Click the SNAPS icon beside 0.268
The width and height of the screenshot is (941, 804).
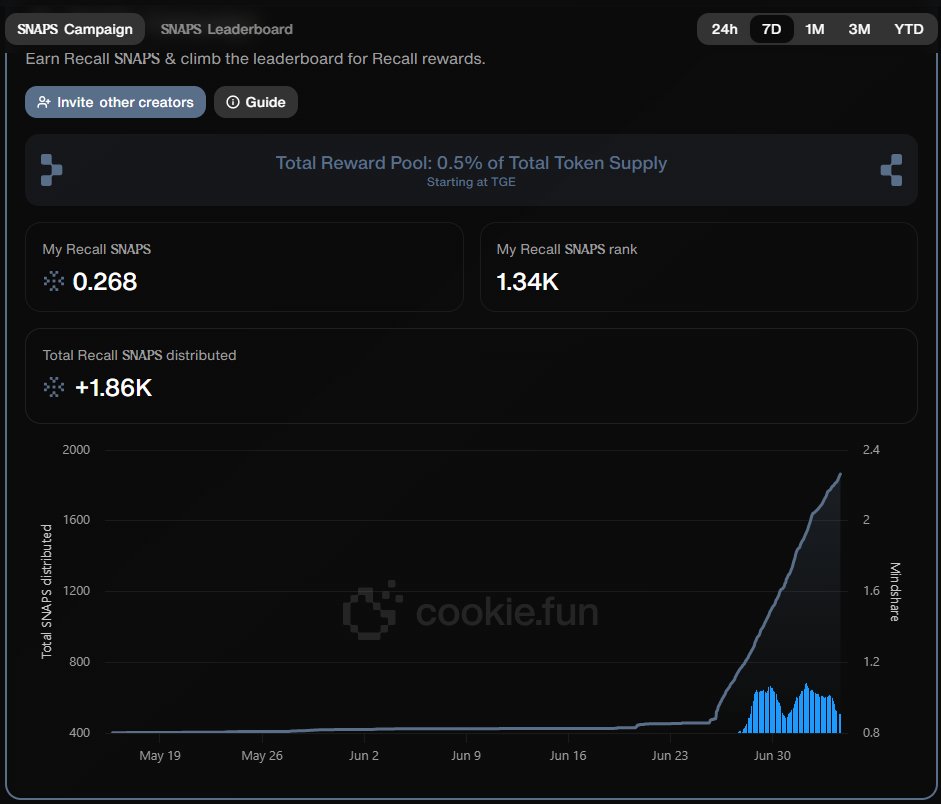point(53,281)
